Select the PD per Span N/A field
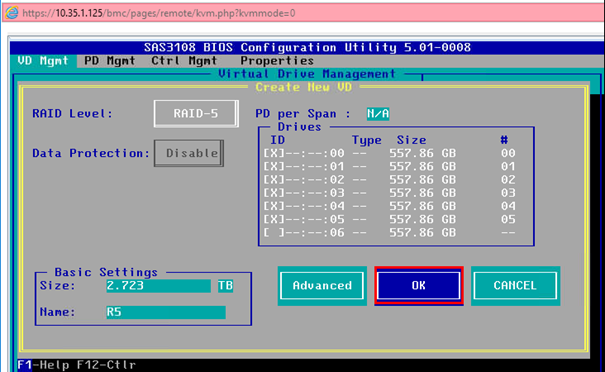Image resolution: width=605 pixels, height=372 pixels. [x=378, y=113]
